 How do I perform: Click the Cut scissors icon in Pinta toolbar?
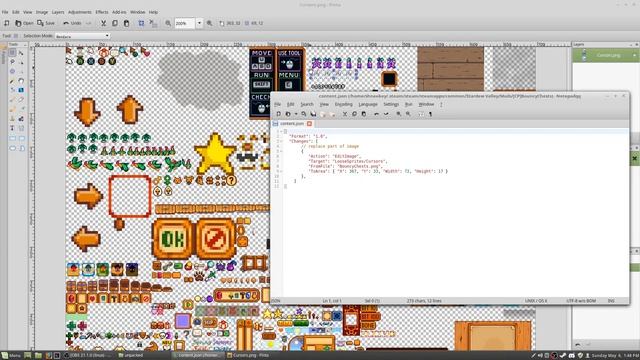103,23
